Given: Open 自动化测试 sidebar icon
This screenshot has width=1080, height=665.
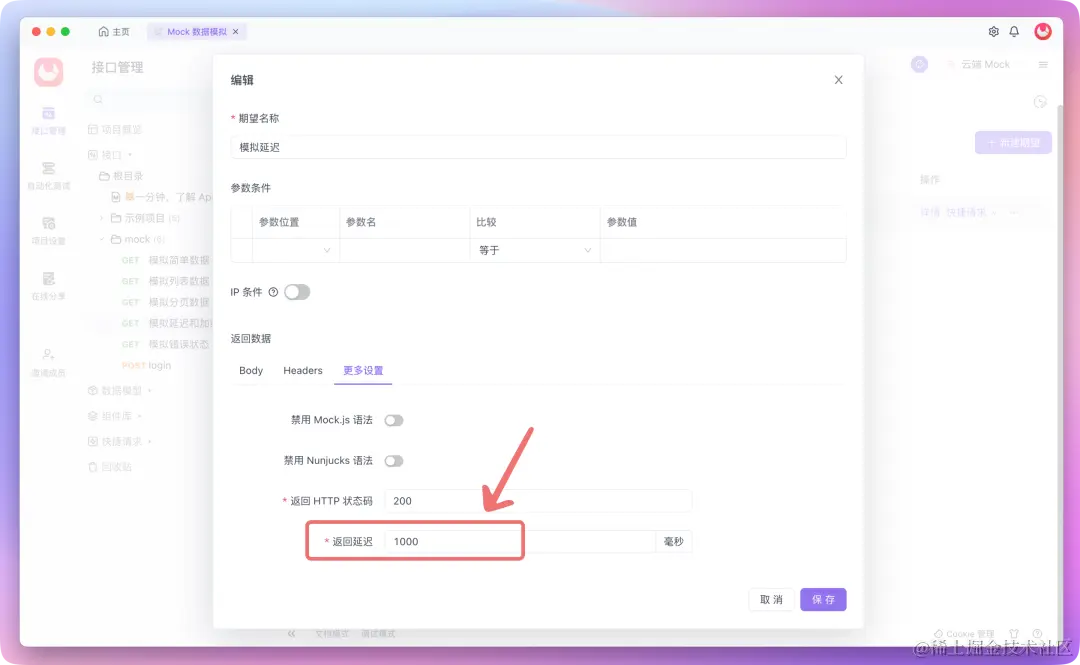Looking at the screenshot, I should click(48, 176).
